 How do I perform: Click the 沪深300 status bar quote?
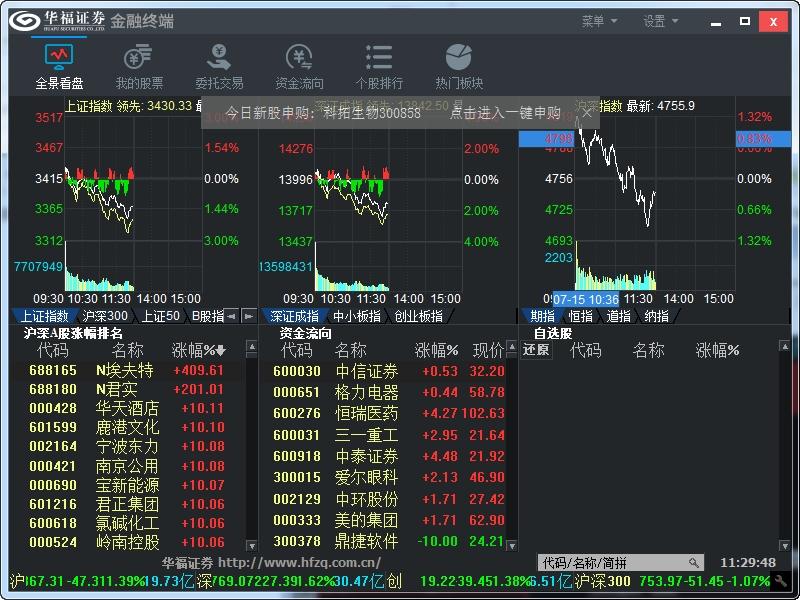click(671, 581)
